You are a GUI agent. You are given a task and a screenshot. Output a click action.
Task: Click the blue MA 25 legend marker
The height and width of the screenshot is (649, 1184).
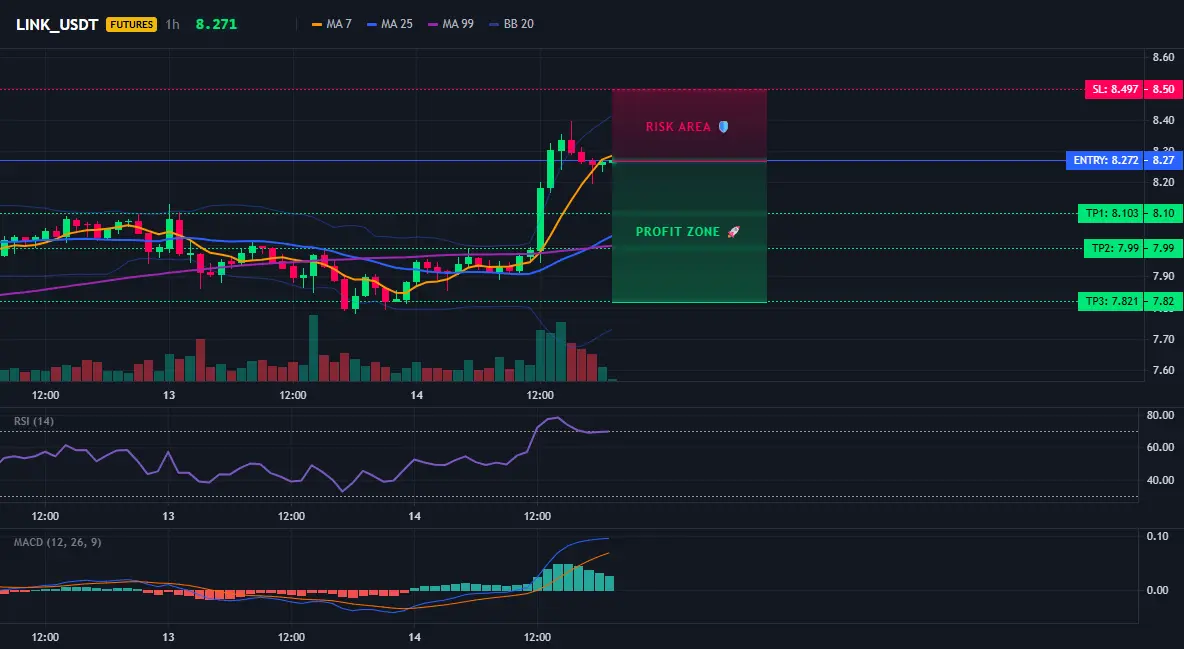coord(372,24)
